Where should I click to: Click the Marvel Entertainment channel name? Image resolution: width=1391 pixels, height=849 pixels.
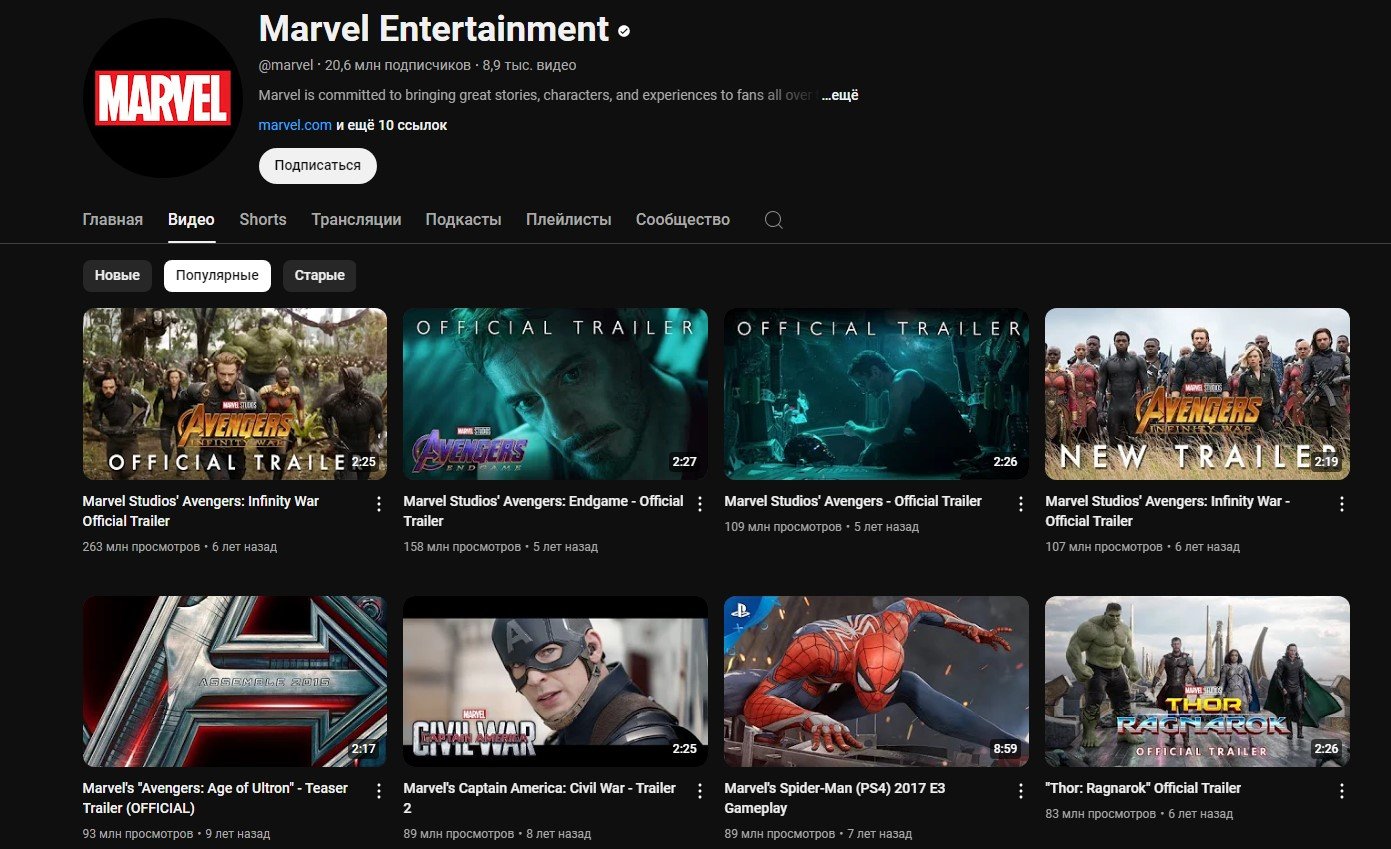434,29
